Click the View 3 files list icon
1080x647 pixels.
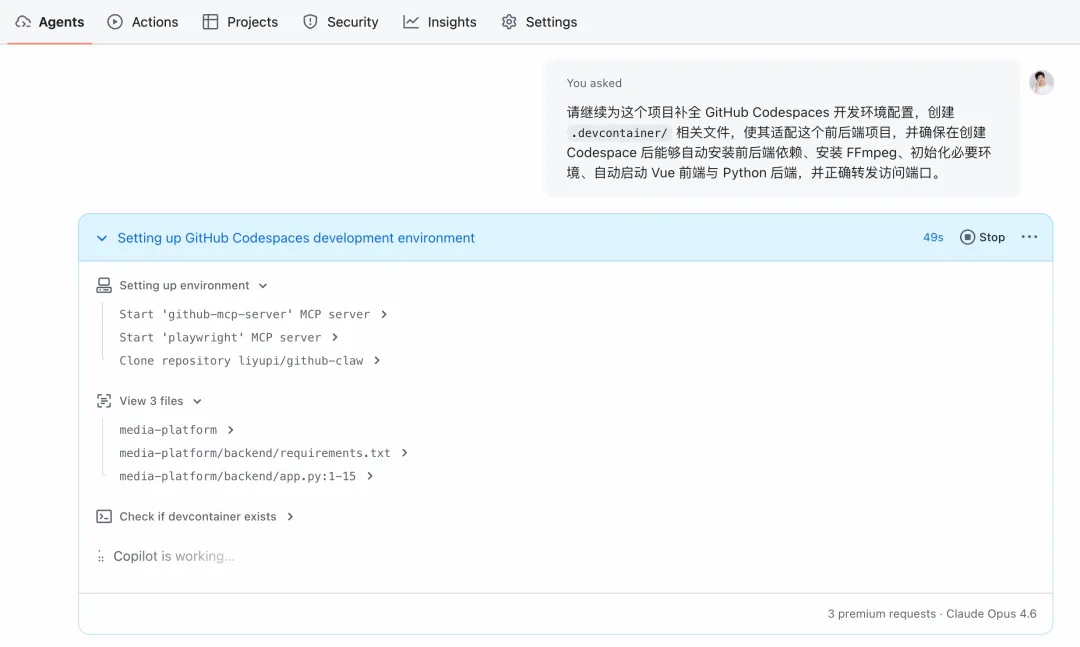[104, 401]
